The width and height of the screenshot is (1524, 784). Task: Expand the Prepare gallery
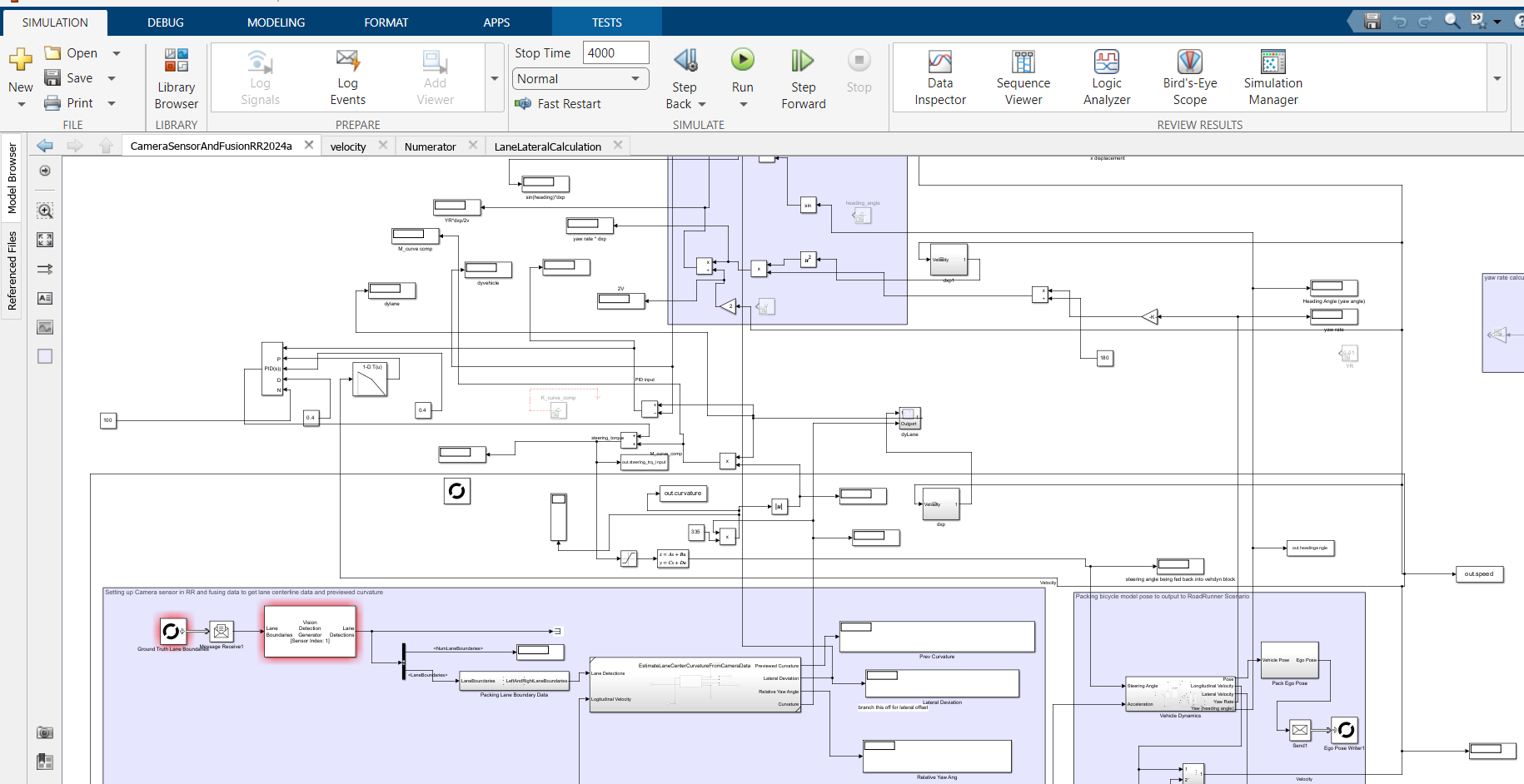coord(495,78)
